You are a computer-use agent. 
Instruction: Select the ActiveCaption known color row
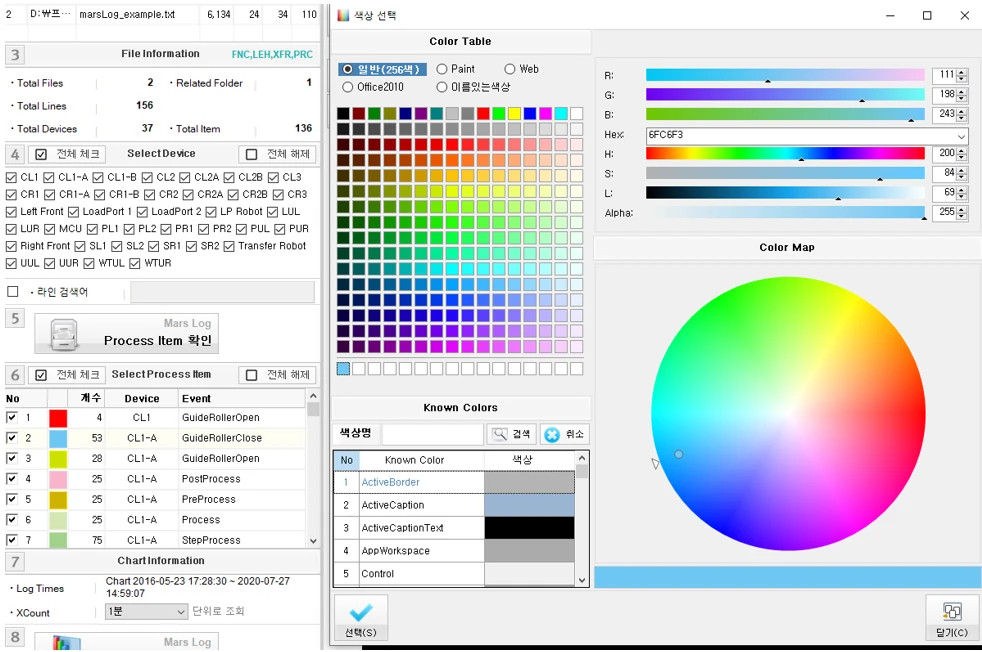[x=455, y=505]
